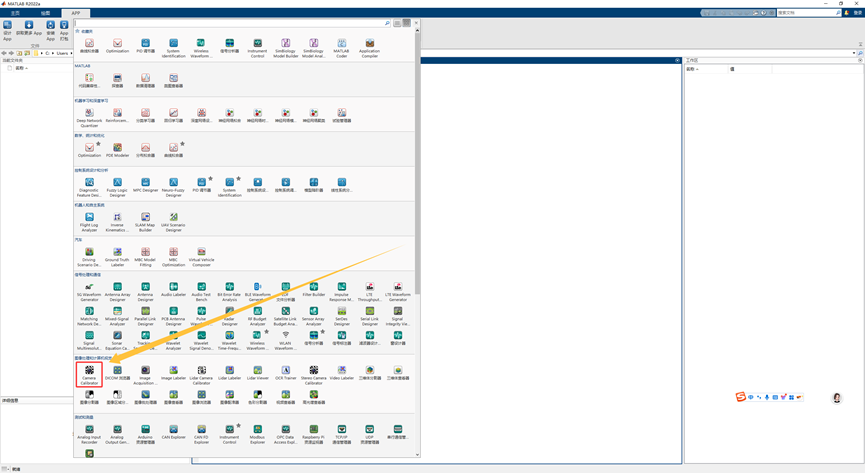Click the user avatar floating icon

point(837,398)
